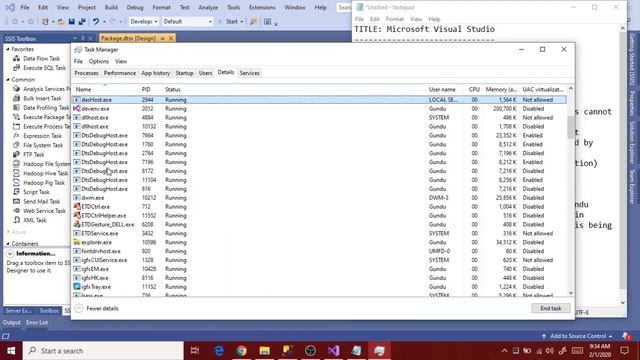Click the devenv.exe Visual Studio process icon
Image resolution: width=640 pixels, height=360 pixels.
[77, 109]
